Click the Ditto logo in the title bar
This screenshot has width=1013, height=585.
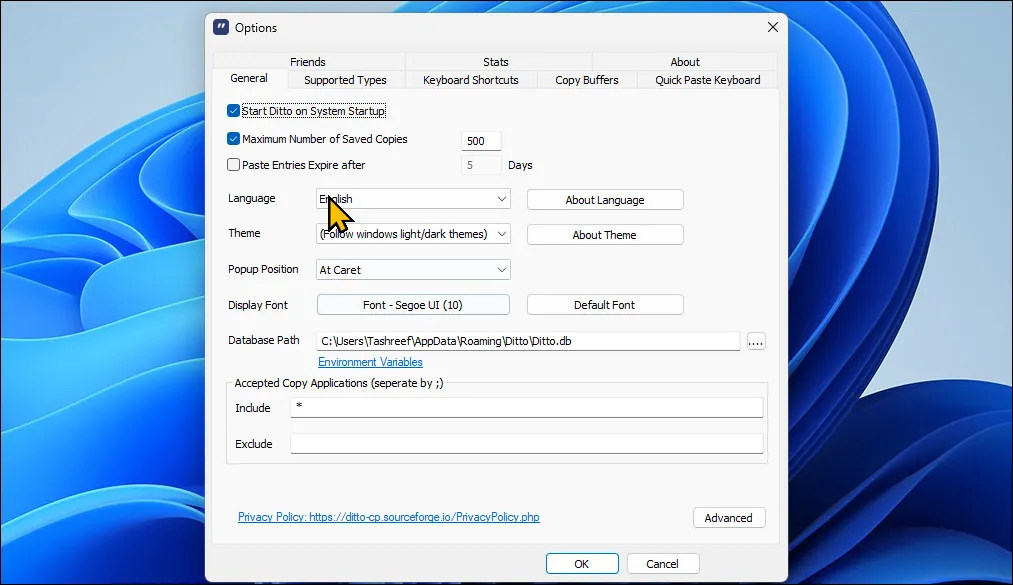[x=220, y=27]
